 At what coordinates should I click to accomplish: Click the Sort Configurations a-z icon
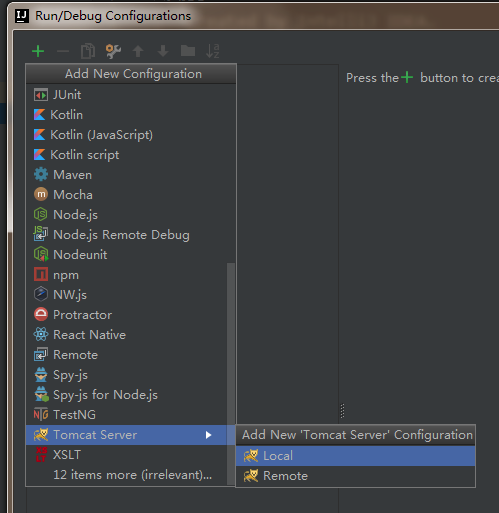point(213,51)
